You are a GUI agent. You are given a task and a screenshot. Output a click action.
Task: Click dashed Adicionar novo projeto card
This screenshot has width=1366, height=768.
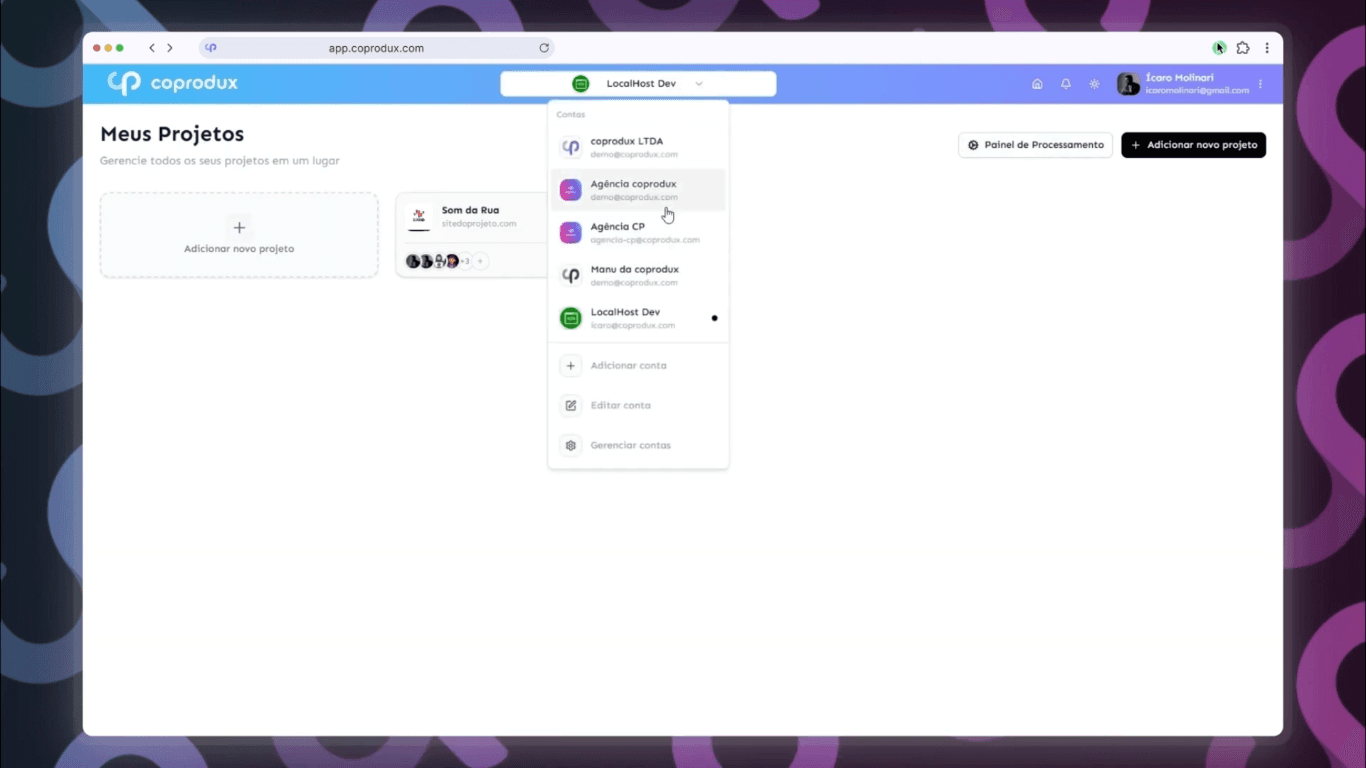[x=239, y=235]
